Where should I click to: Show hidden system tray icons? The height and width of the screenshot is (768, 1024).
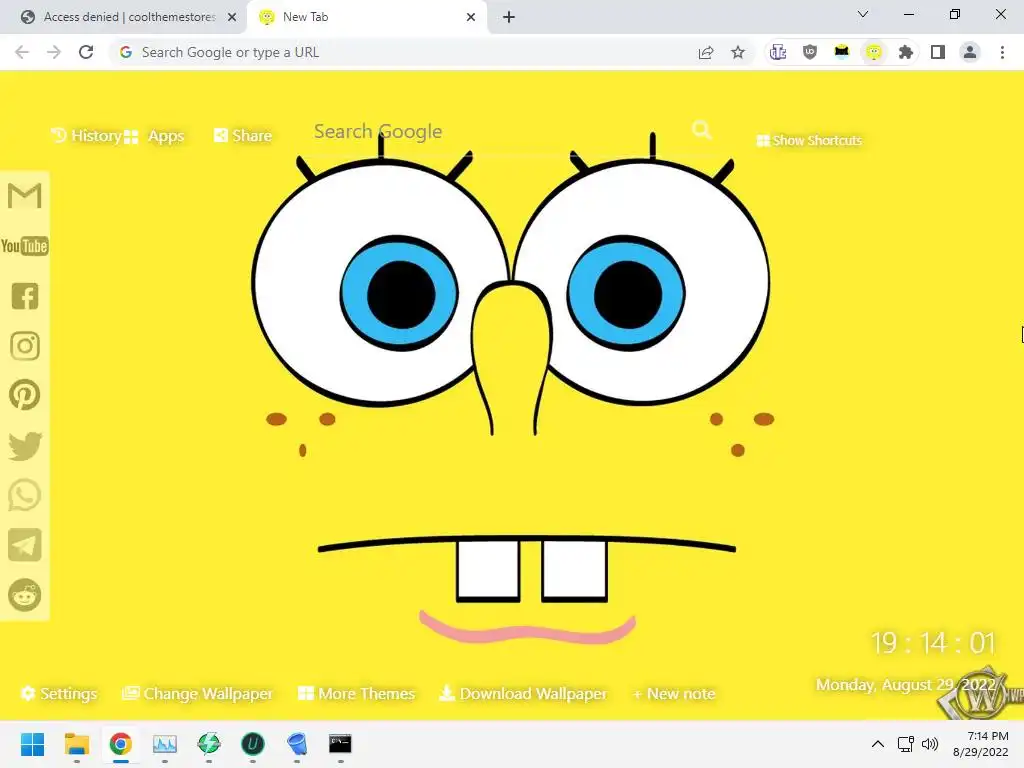878,744
